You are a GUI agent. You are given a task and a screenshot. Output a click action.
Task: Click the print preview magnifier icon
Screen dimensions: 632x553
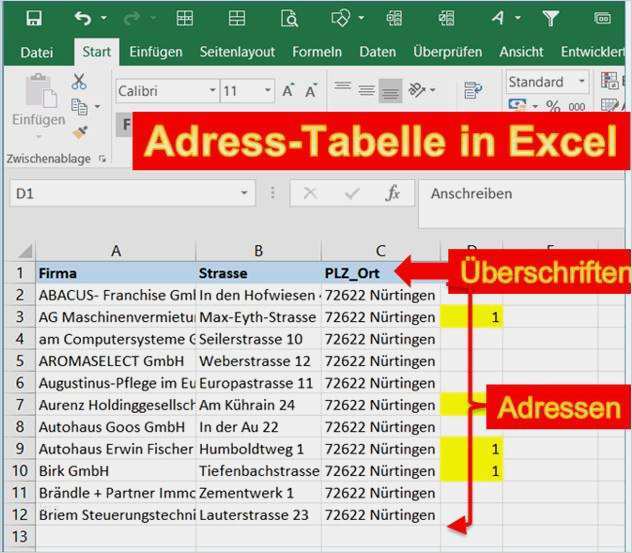(x=289, y=18)
